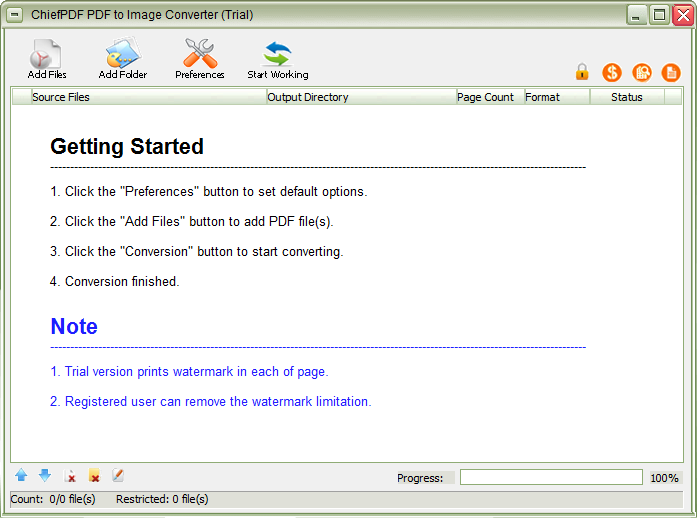The width and height of the screenshot is (697, 518).
Task: Click the yellow remove all files icon
Action: coord(94,475)
